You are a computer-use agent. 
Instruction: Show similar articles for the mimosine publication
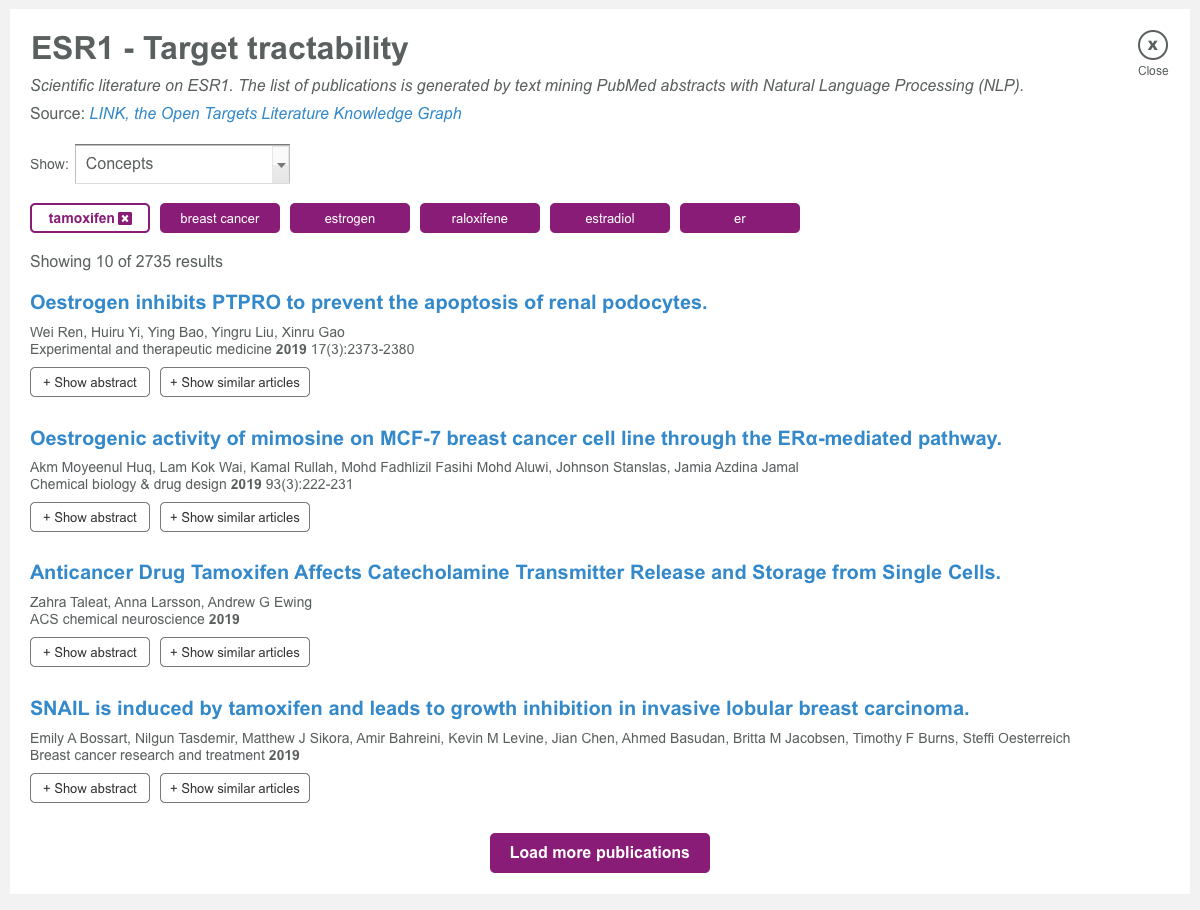coord(234,517)
